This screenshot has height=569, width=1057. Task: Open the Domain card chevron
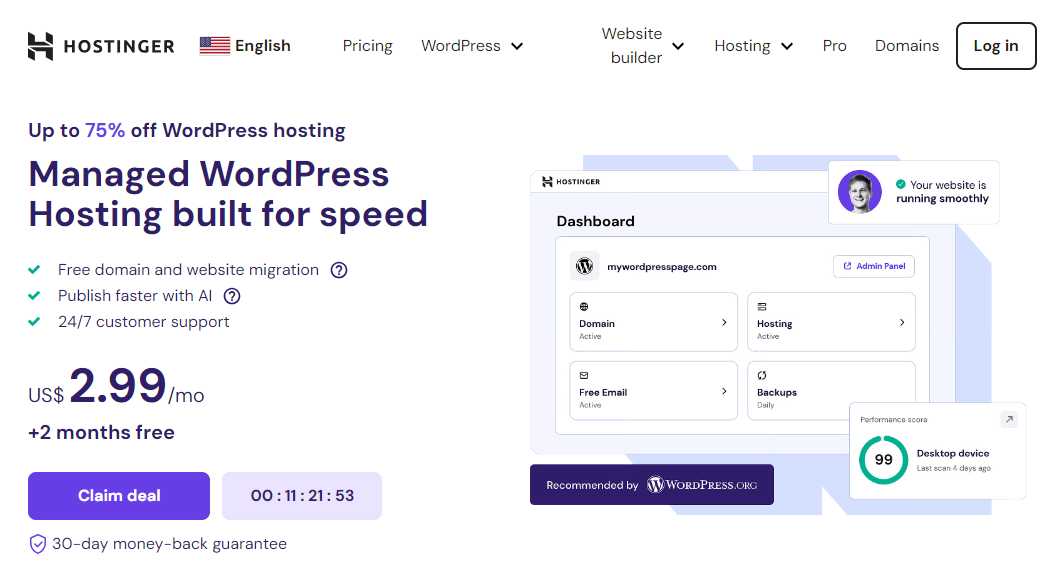click(724, 322)
